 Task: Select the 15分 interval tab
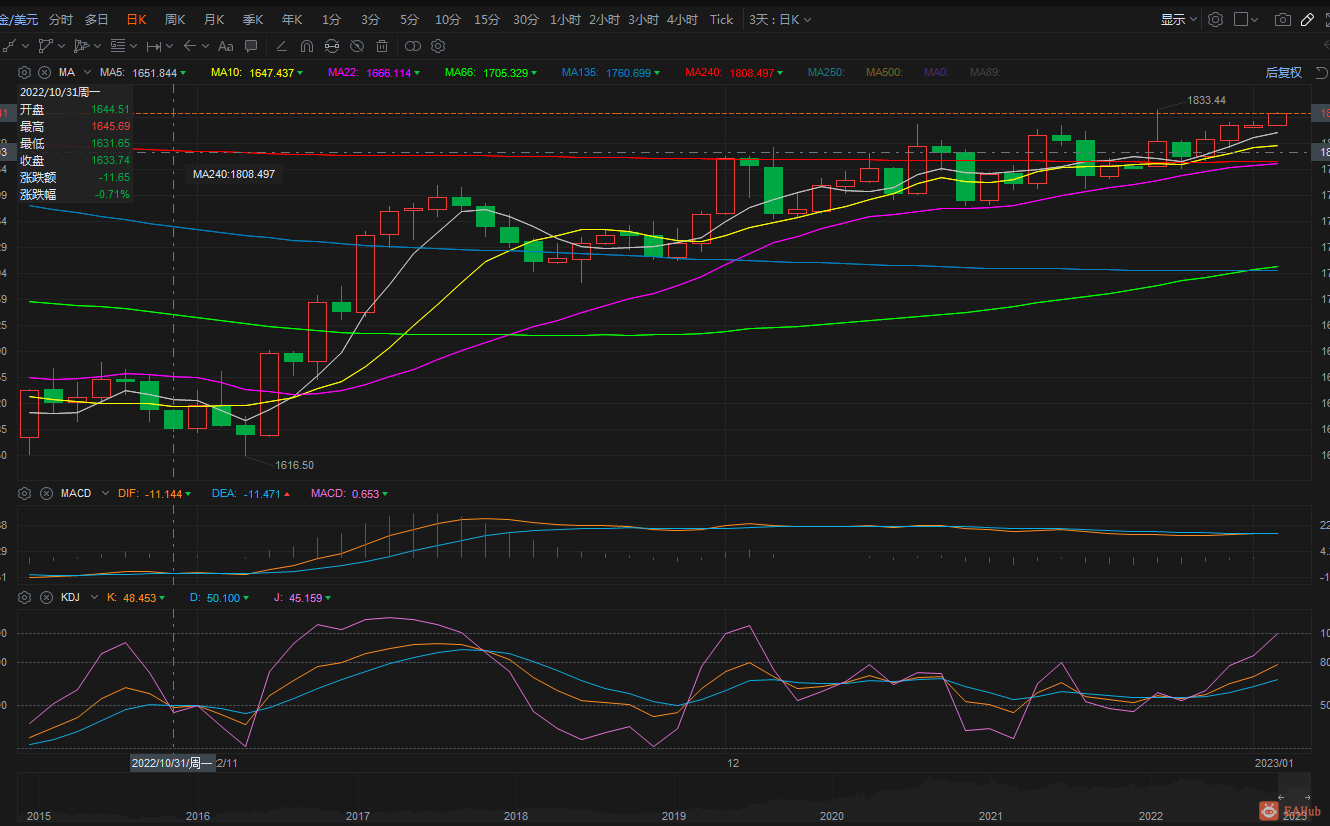pos(487,19)
